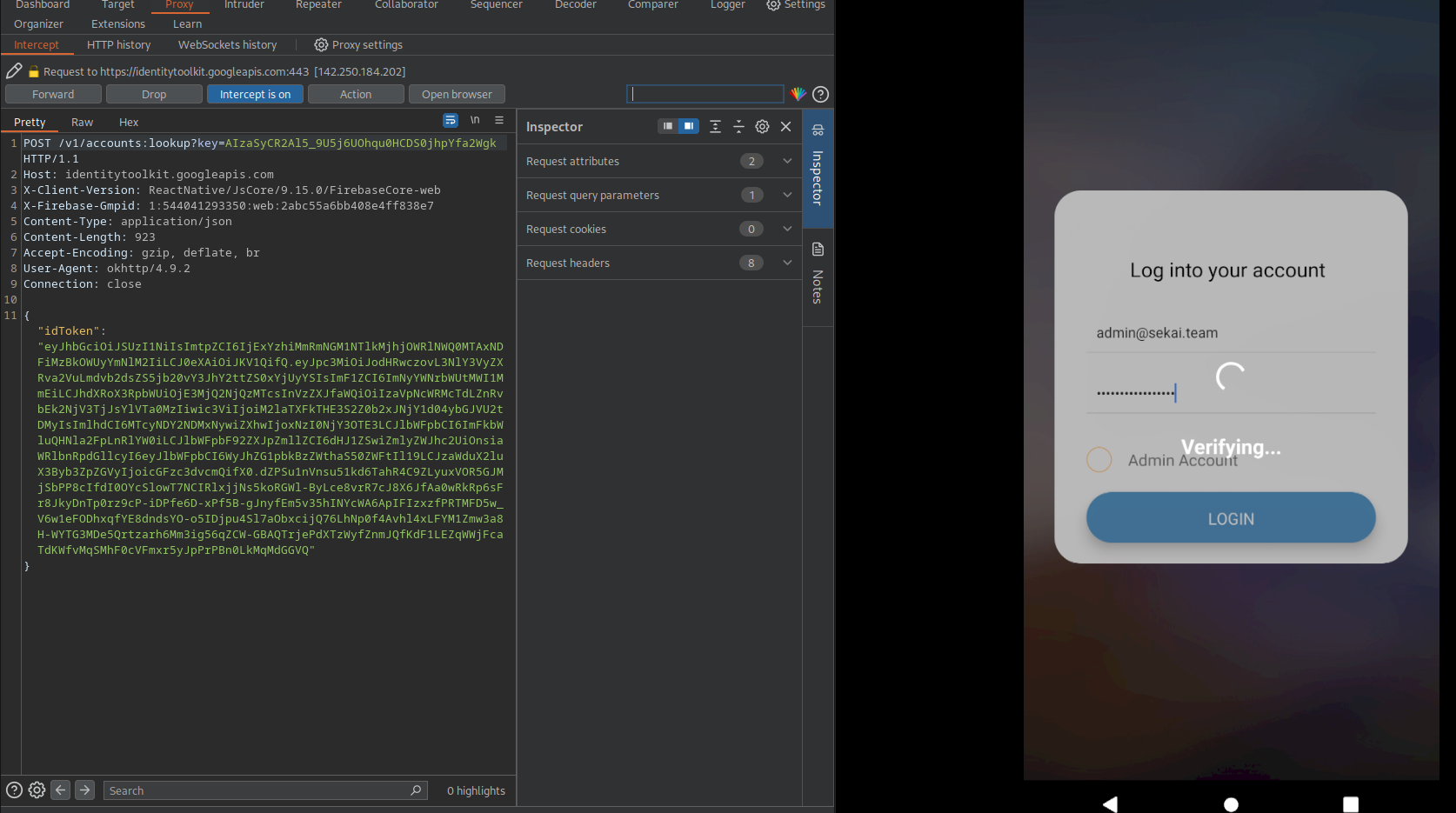The width and height of the screenshot is (1456, 813).
Task: Open the help question mark icon near search field
Action: (x=820, y=94)
